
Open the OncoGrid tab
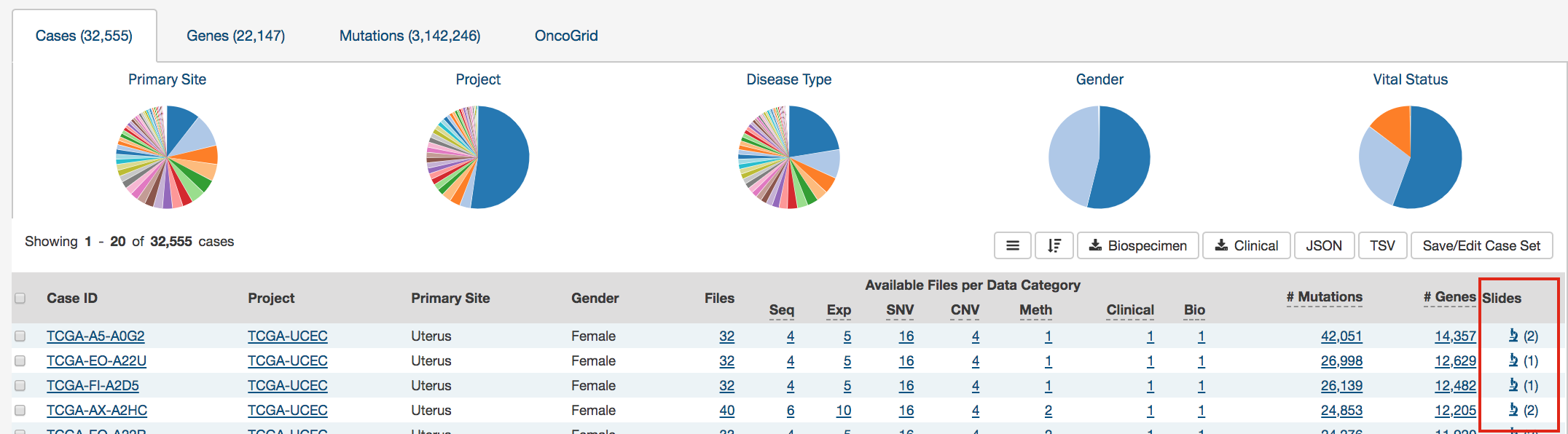[566, 36]
